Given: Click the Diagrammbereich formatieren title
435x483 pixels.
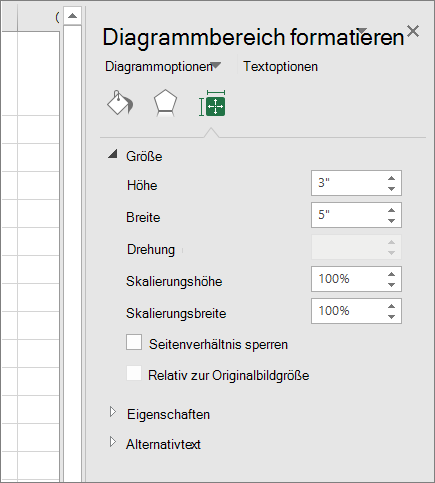Looking at the screenshot, I should tap(253, 37).
